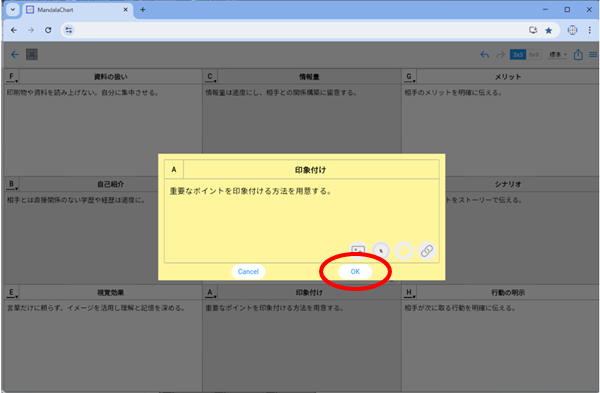Image resolution: width=600 pixels, height=393 pixels.
Task: Open the color palette icon in dialog
Action: tap(404, 251)
